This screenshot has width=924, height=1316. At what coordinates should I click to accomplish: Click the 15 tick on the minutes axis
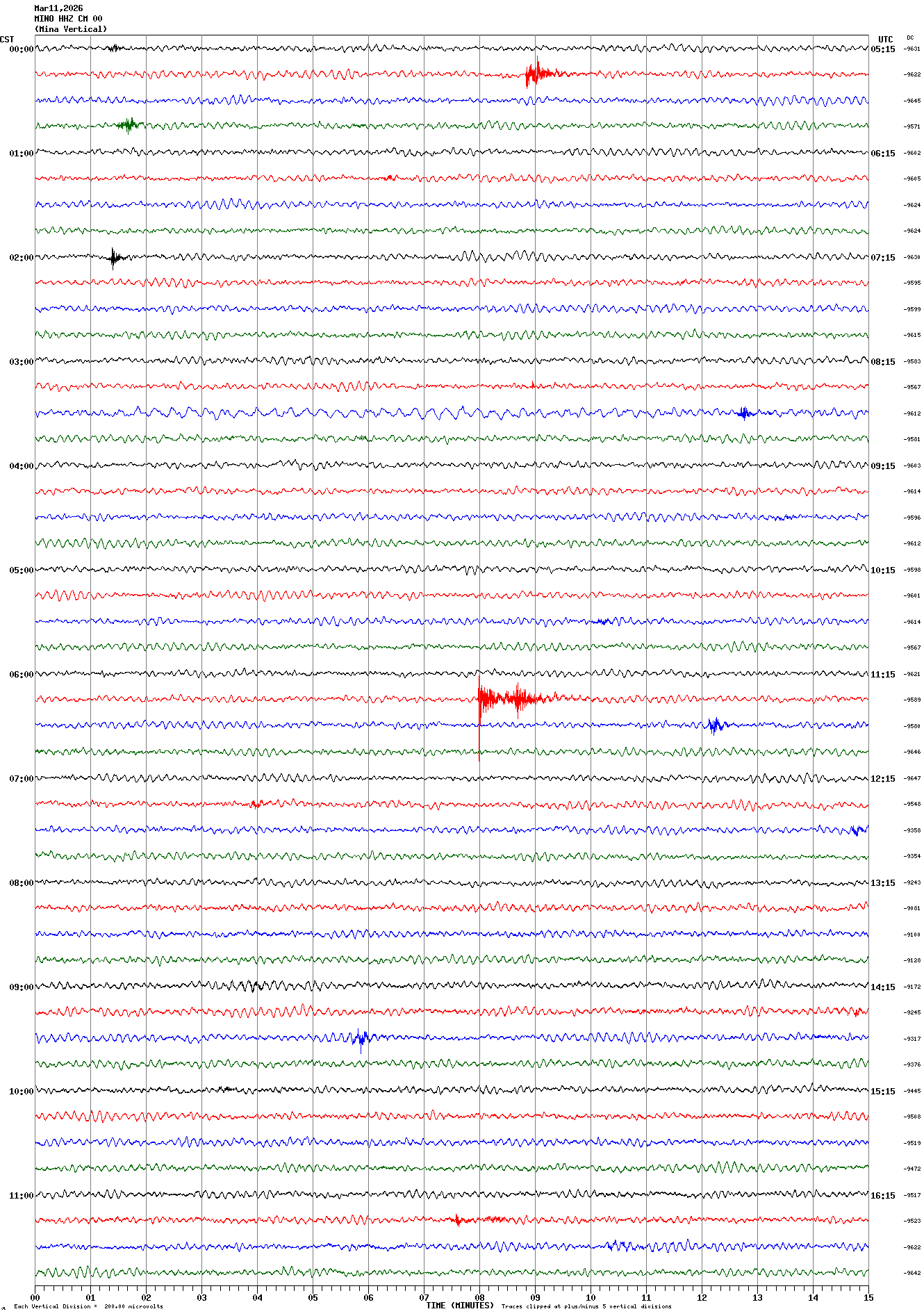coord(868,1297)
